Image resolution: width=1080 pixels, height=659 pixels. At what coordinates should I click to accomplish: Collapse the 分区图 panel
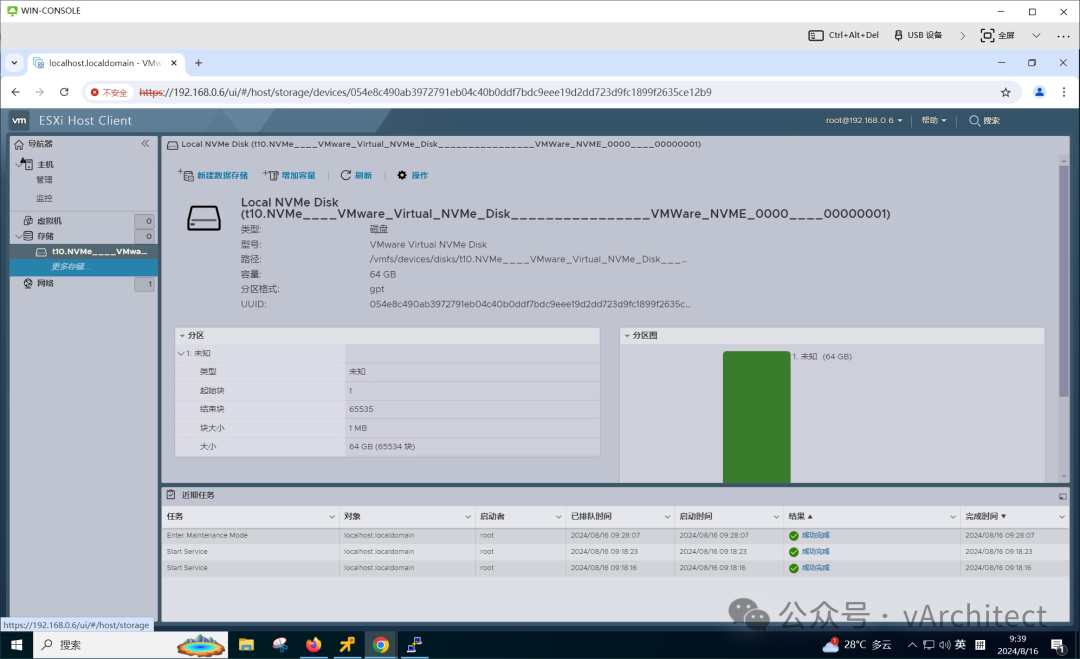pos(627,335)
